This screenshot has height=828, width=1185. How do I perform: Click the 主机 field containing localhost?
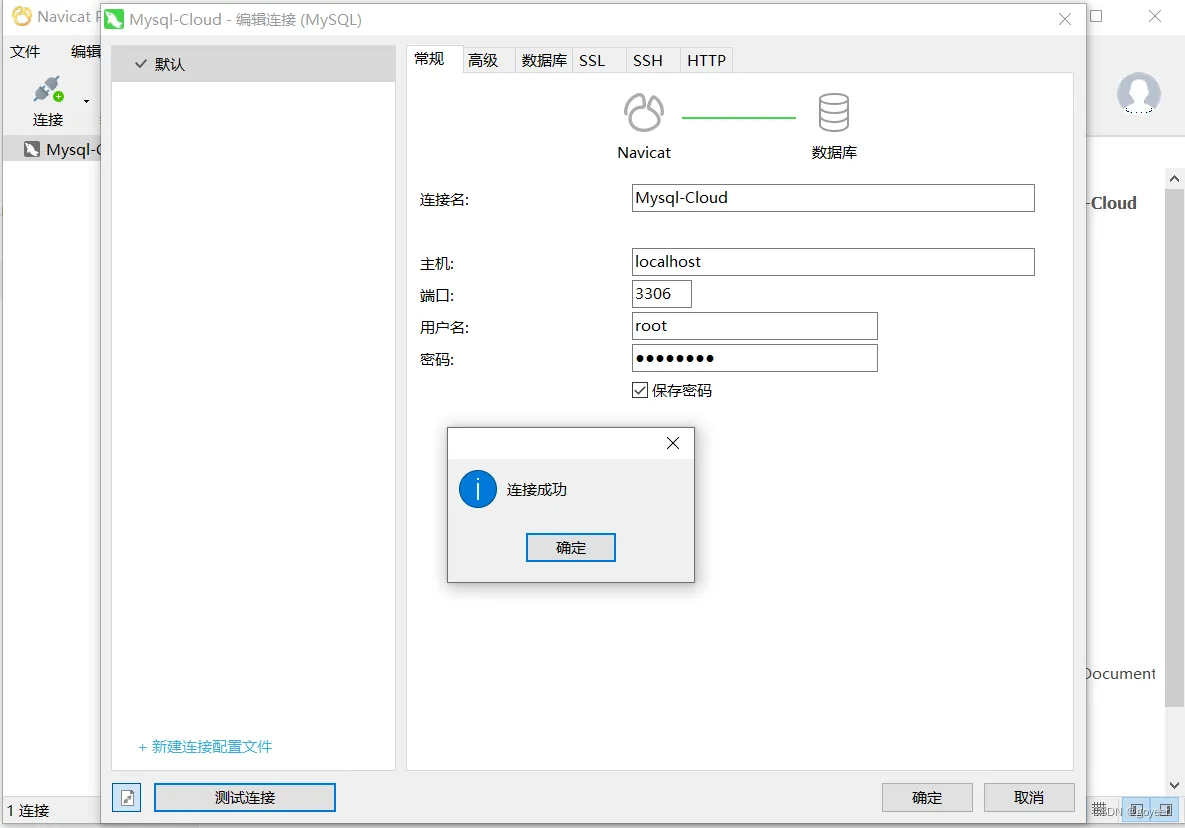point(833,262)
